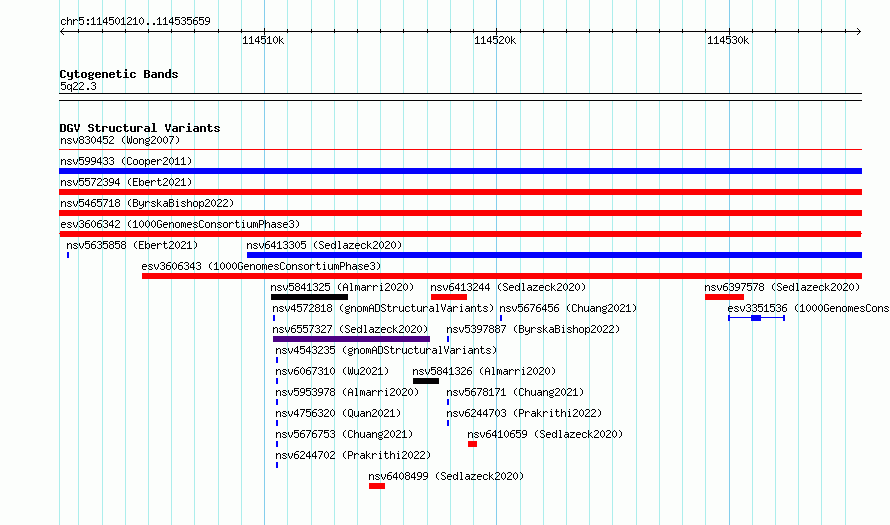Click the nsv599433 (Cooper2011) label
This screenshot has height=525, width=890.
tap(126, 161)
